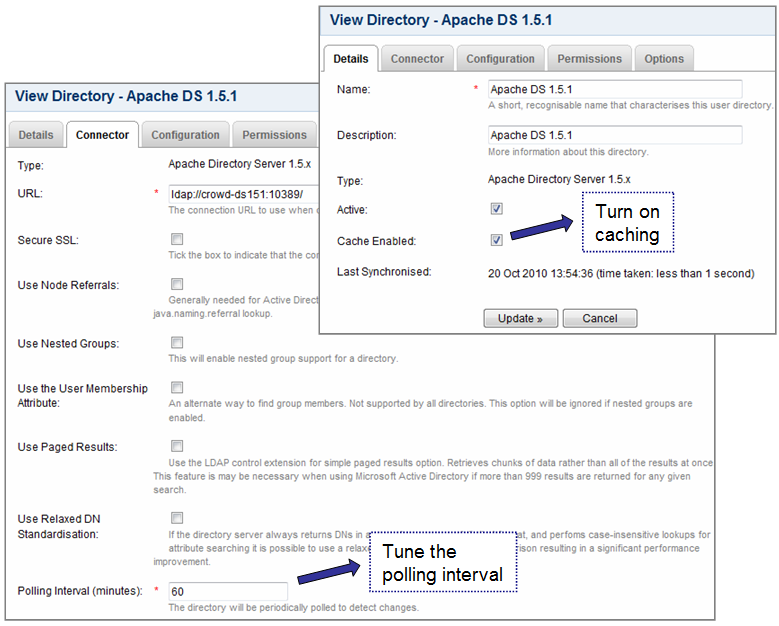Toggle the Active checkbox
Screen dimensions: 779x626
pyautogui.click(x=496, y=208)
